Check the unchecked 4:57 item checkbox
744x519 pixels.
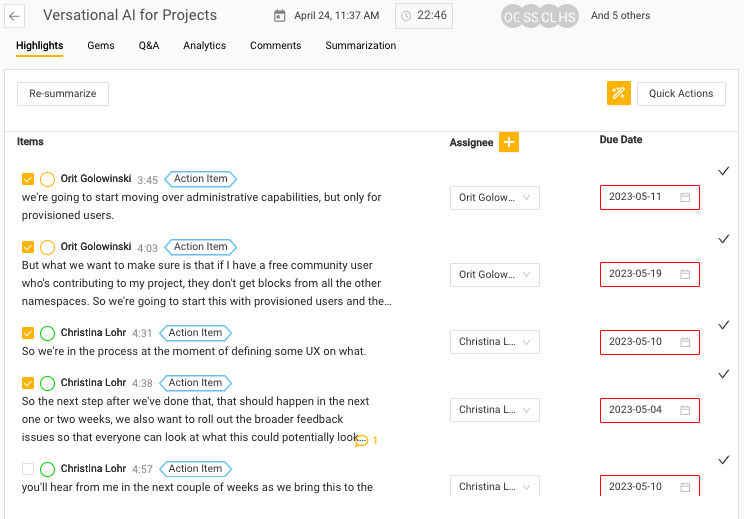(x=28, y=469)
